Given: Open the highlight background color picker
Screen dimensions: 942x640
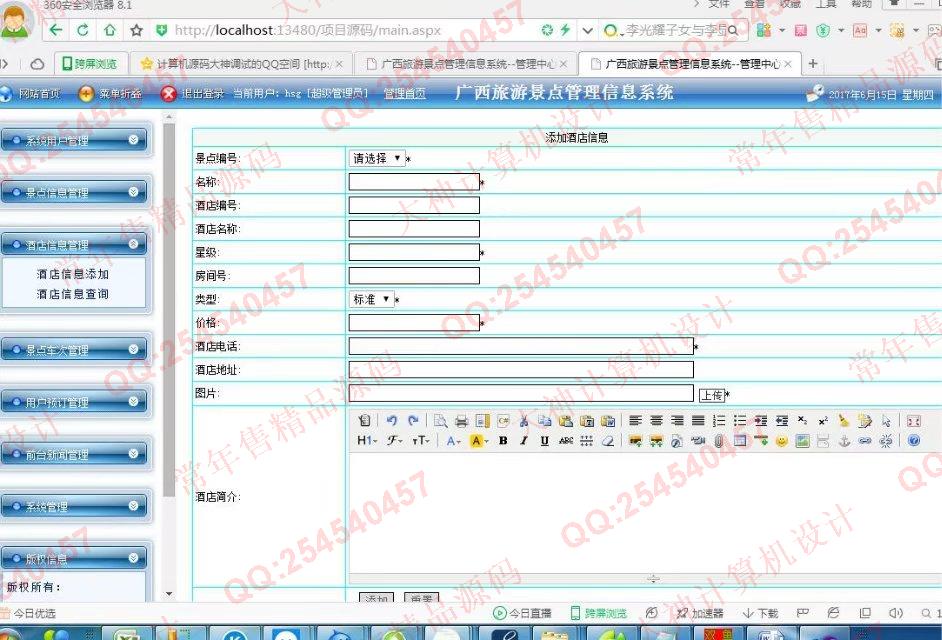Looking at the screenshot, I should click(479, 440).
